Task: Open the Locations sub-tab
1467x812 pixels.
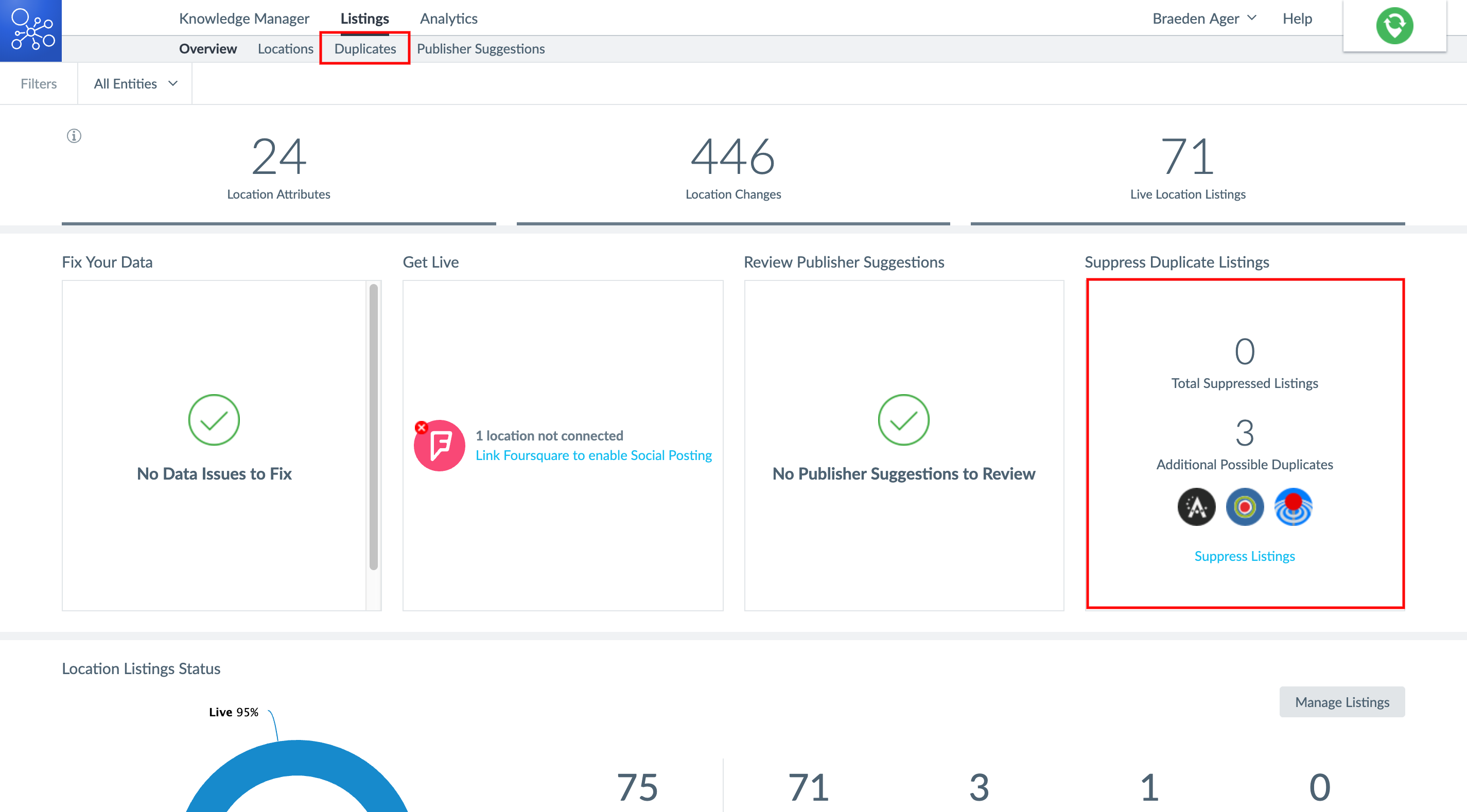Action: (x=285, y=48)
